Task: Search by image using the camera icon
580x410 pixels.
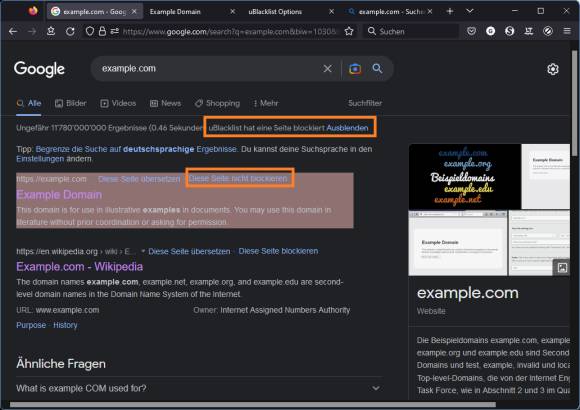Action: [355, 69]
